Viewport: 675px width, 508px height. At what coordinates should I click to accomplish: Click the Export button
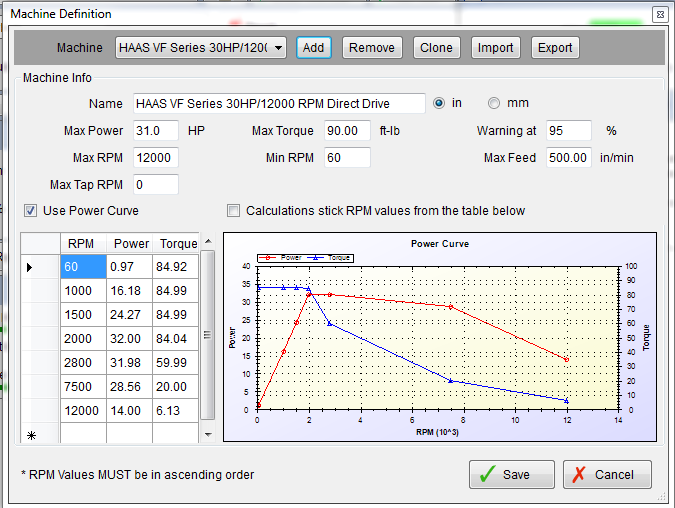(555, 47)
